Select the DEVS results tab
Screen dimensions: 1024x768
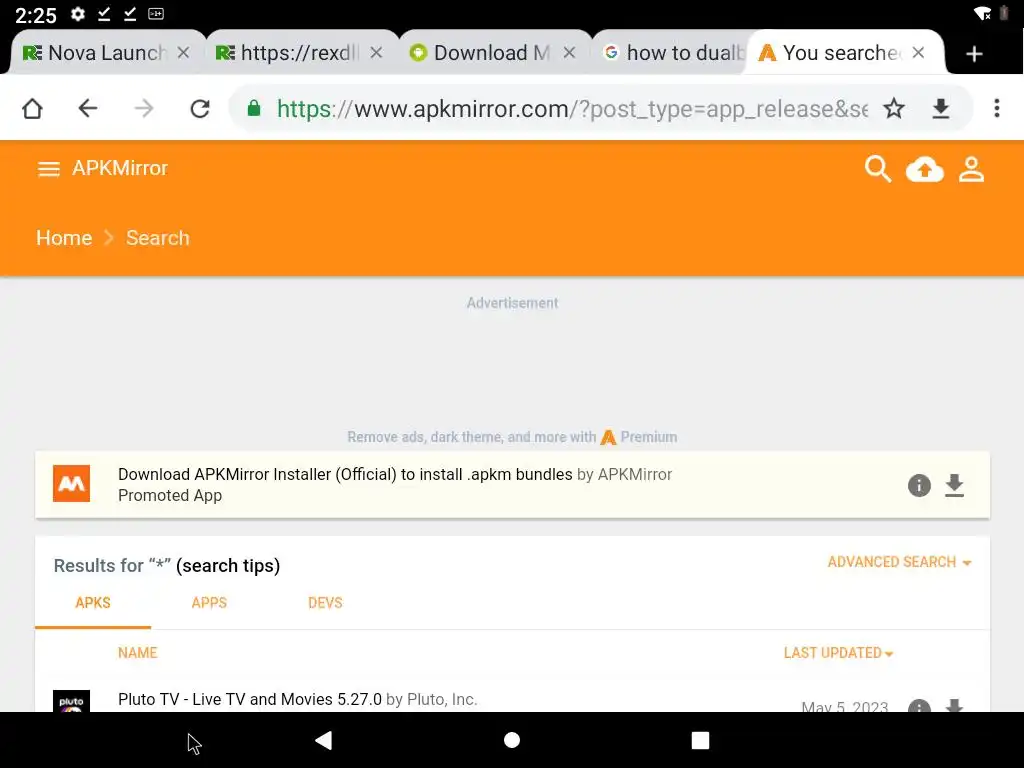(x=325, y=603)
